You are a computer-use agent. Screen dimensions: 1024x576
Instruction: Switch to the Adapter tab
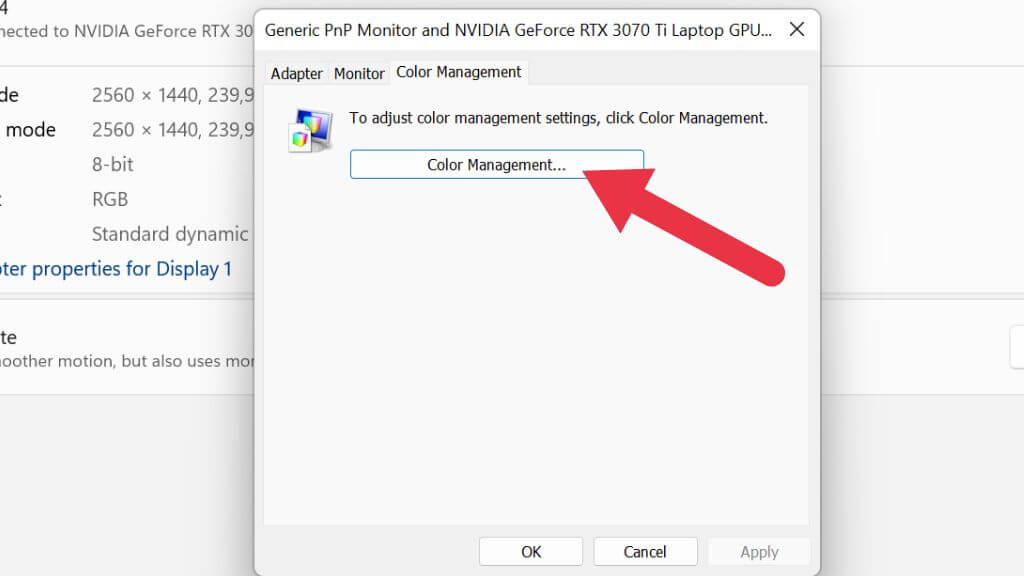pyautogui.click(x=297, y=72)
